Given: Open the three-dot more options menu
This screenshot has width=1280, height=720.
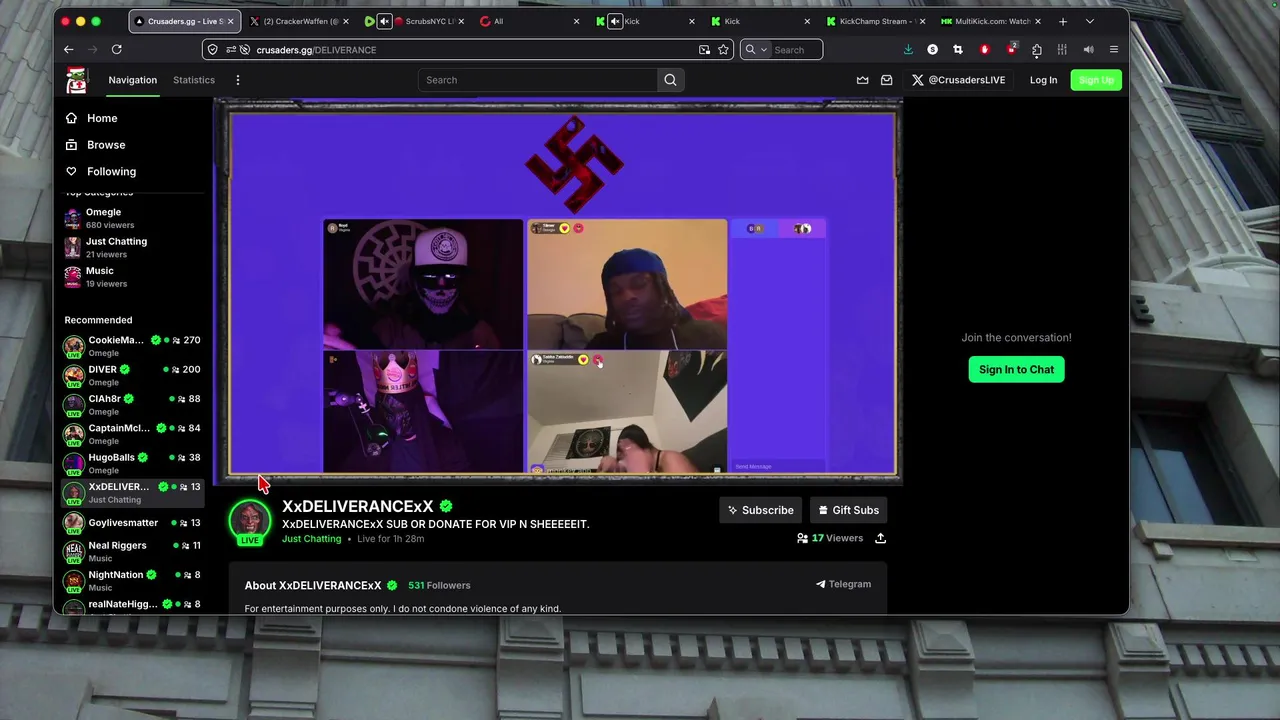Looking at the screenshot, I should point(238,80).
